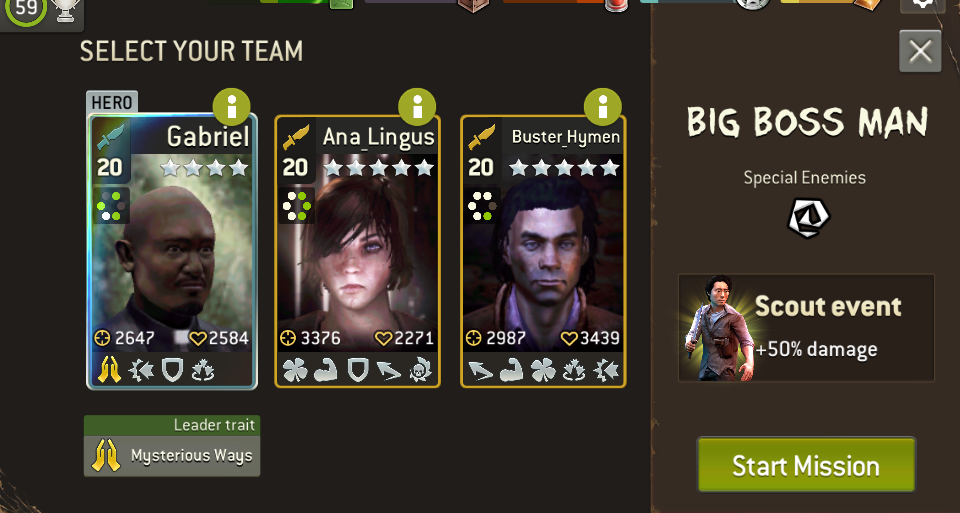Click the Start Mission button
This screenshot has height=513, width=960.
[x=806, y=465]
